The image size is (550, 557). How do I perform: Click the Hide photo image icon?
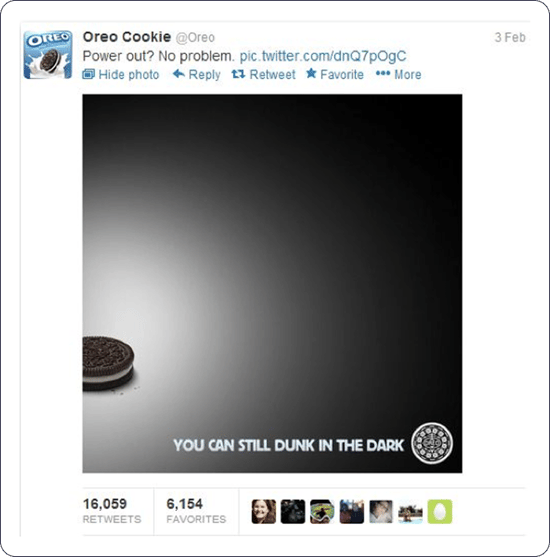click(x=88, y=74)
